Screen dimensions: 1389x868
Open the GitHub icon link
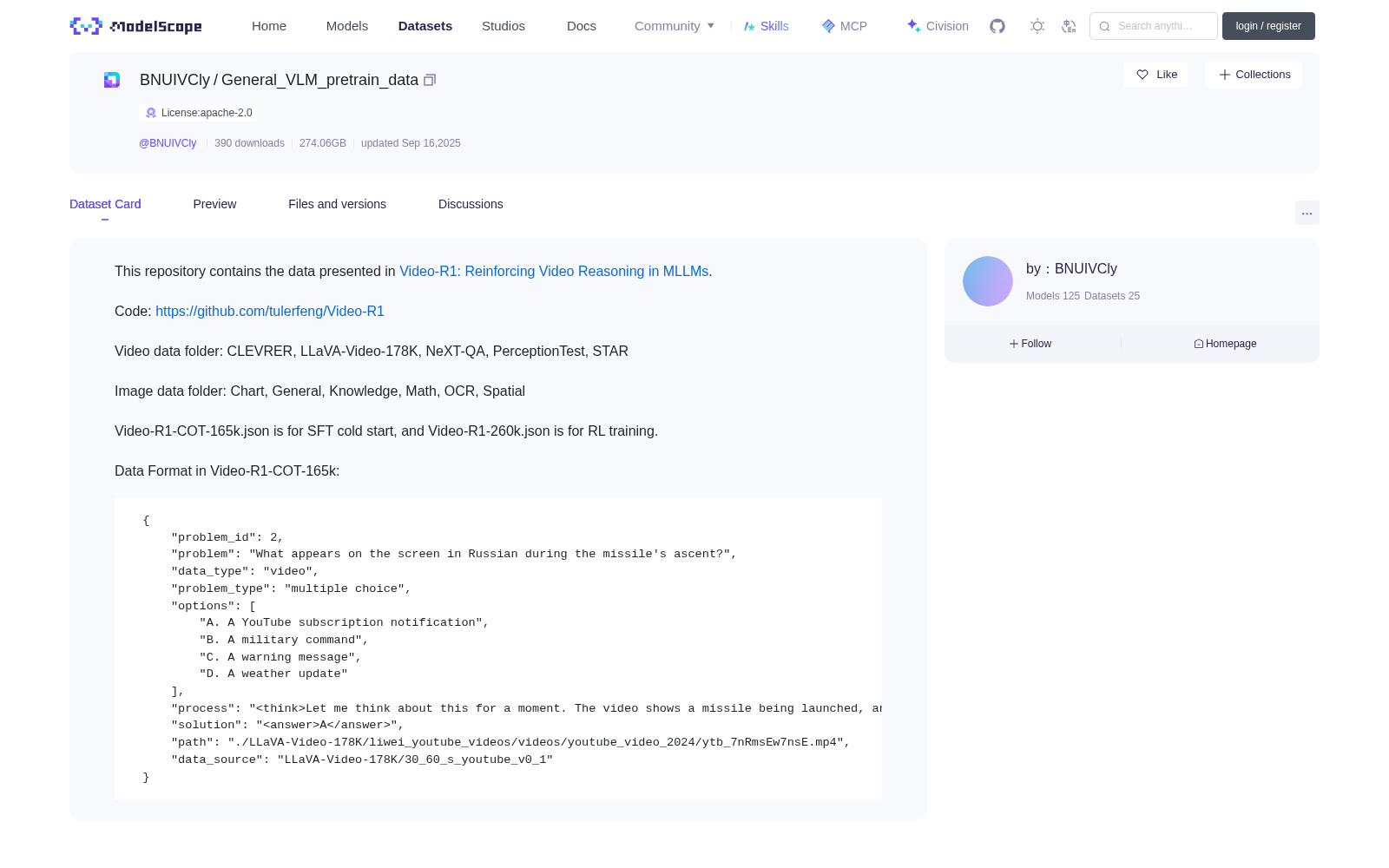[997, 26]
